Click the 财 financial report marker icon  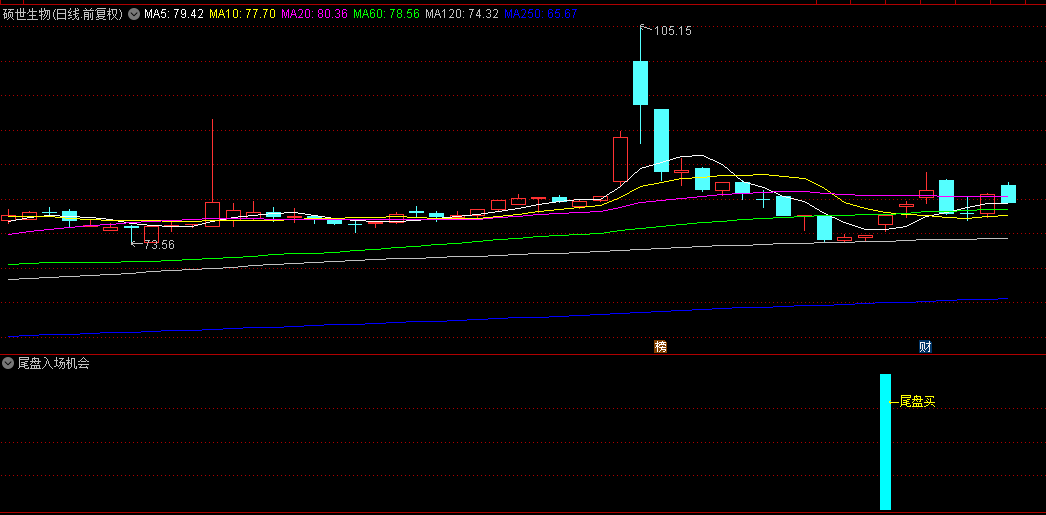click(x=925, y=347)
